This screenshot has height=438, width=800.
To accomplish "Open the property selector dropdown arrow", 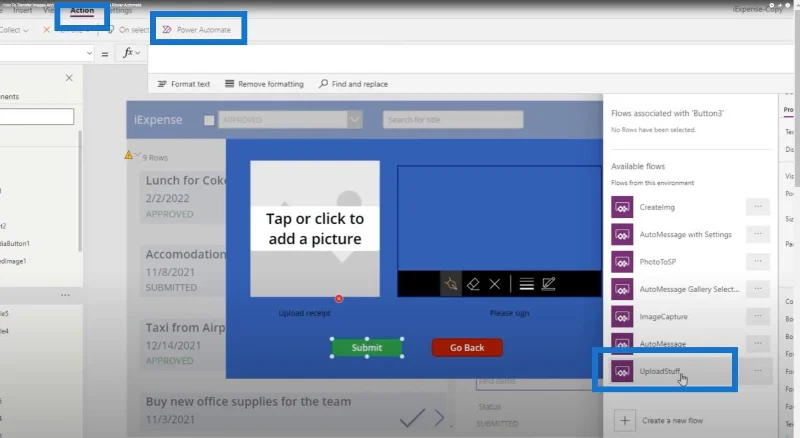I will pos(89,53).
